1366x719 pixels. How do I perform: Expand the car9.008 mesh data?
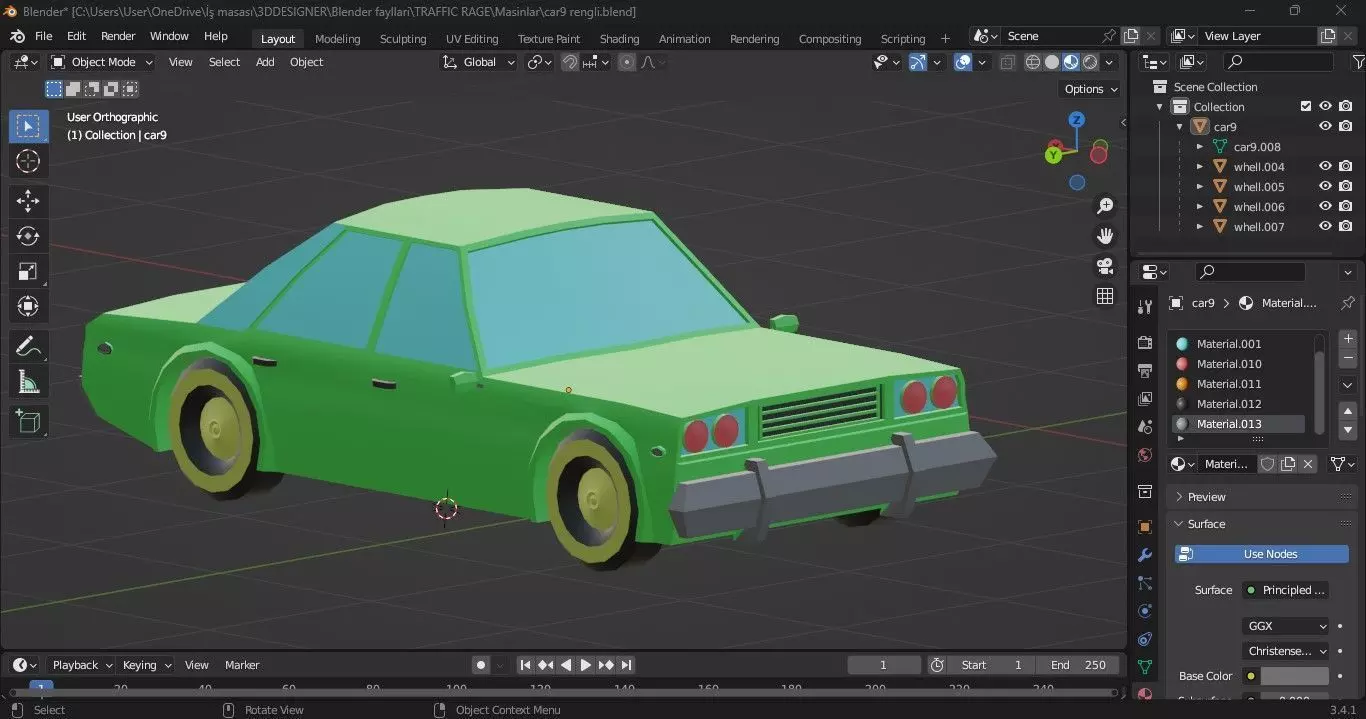click(x=1200, y=147)
